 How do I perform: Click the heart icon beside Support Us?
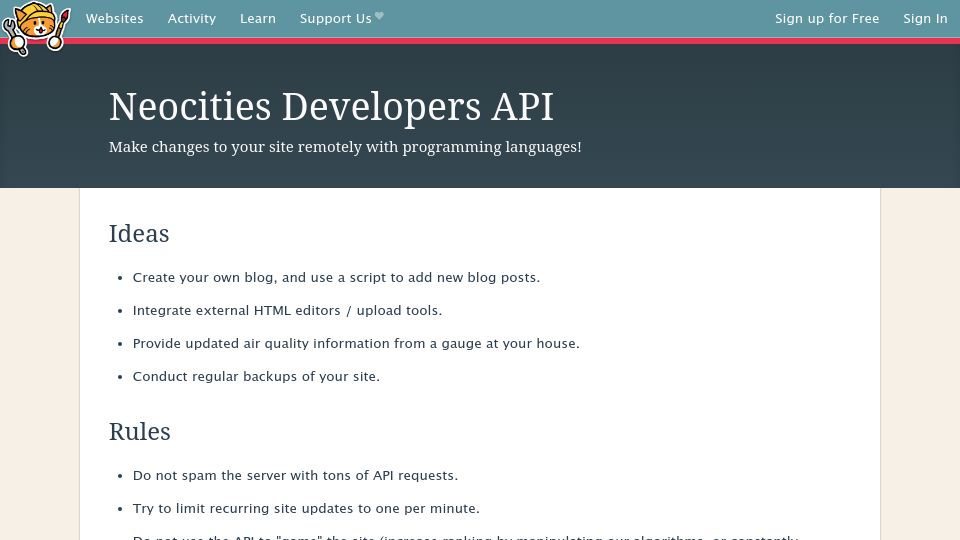(379, 16)
